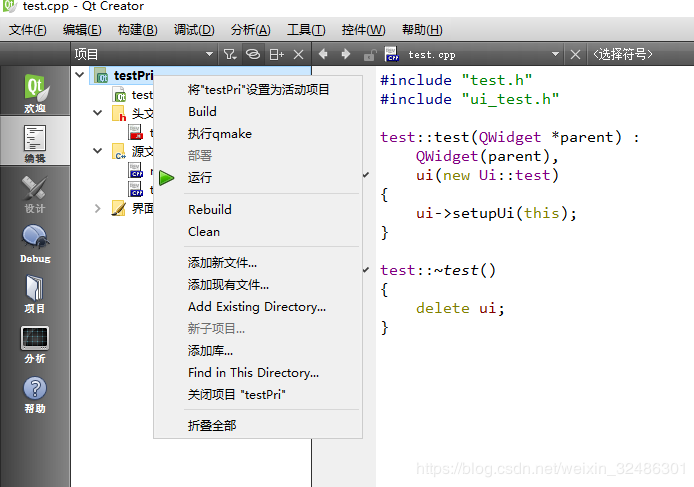Viewport: 694px width, 487px height.
Task: Open the Edit (编辑) menu
Action: [x=82, y=30]
